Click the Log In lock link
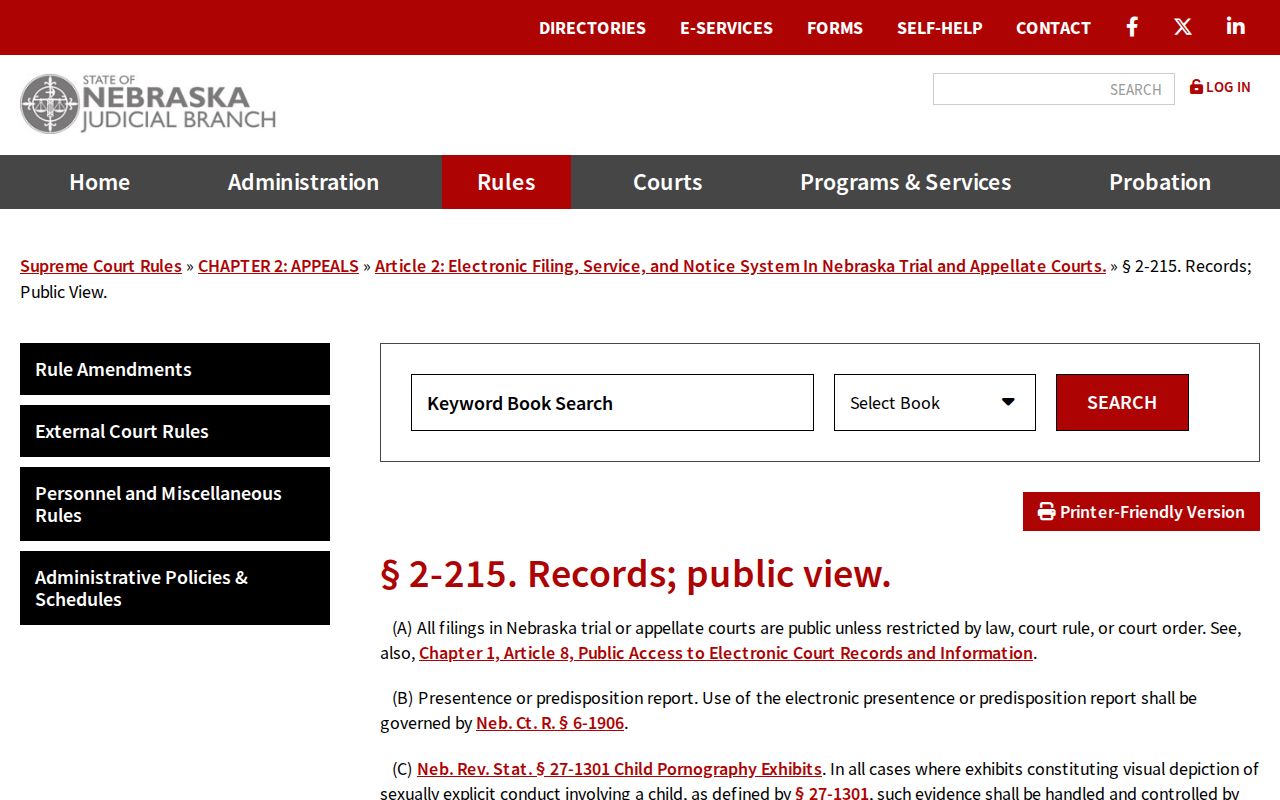 coord(1220,87)
